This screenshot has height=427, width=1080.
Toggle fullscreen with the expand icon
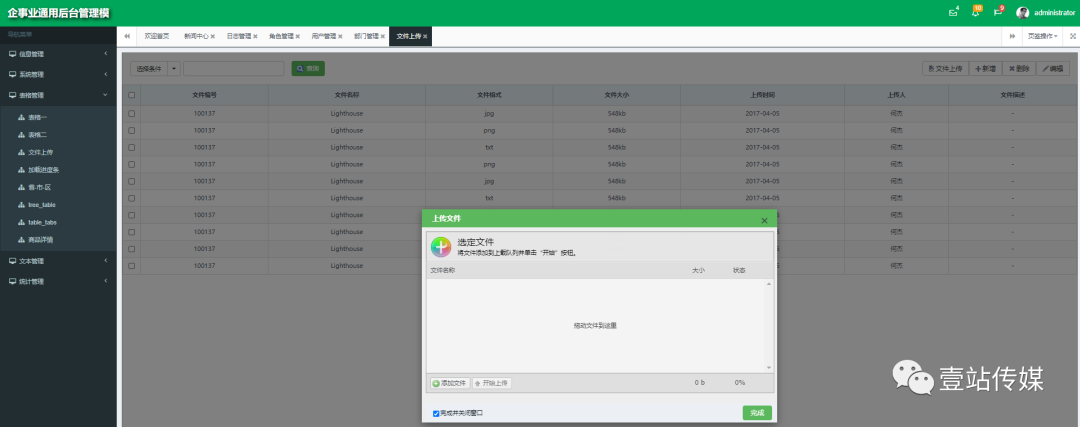click(1072, 36)
